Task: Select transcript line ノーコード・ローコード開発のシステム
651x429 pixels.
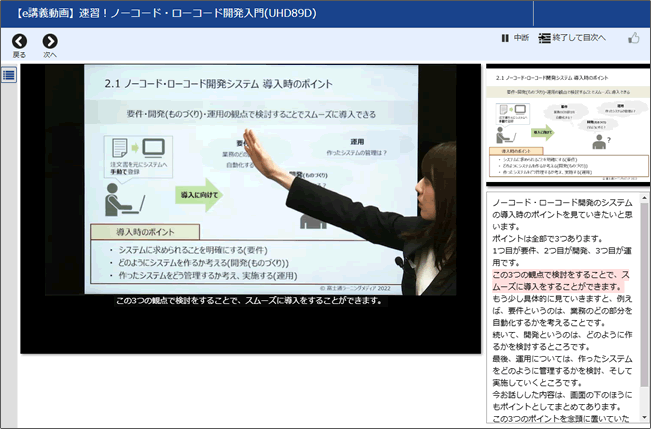Action: [x=562, y=214]
